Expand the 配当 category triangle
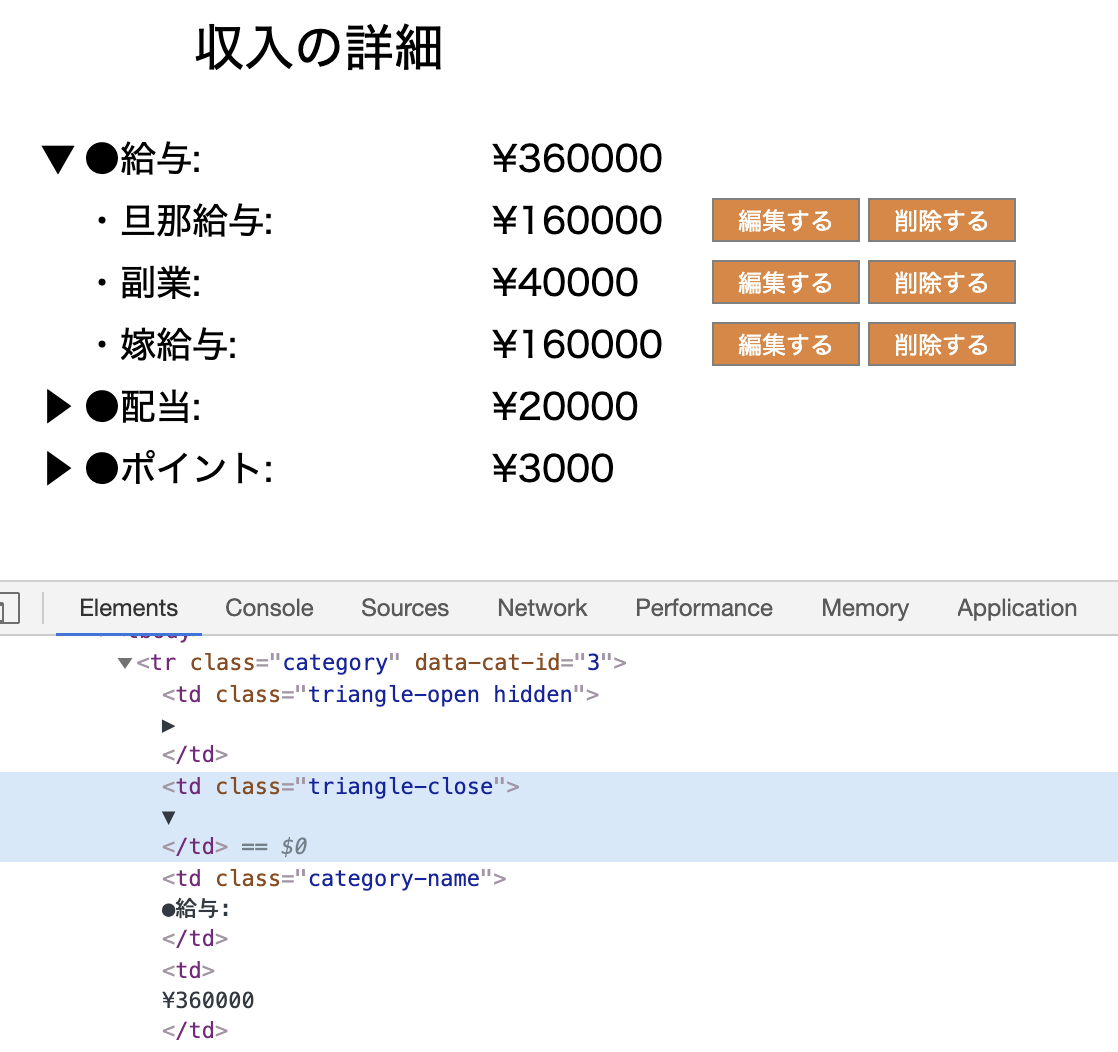This screenshot has height=1052, width=1118. coord(59,407)
